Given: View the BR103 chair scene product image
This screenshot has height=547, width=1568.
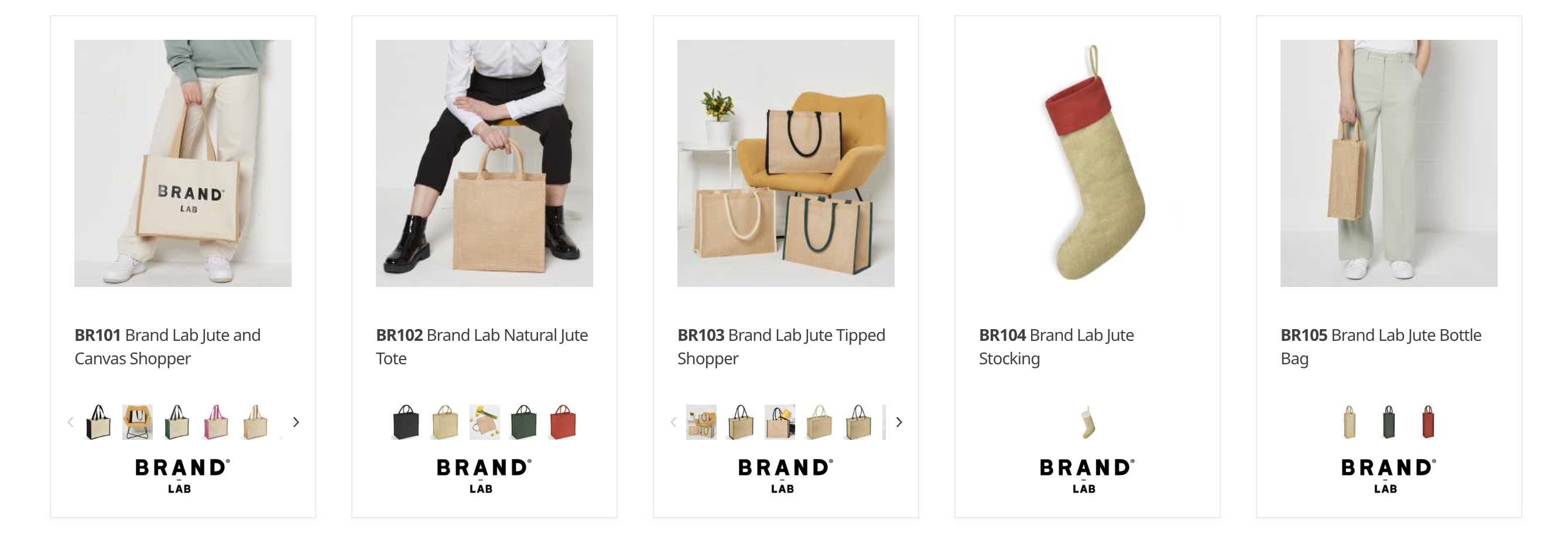Looking at the screenshot, I should tap(786, 163).
